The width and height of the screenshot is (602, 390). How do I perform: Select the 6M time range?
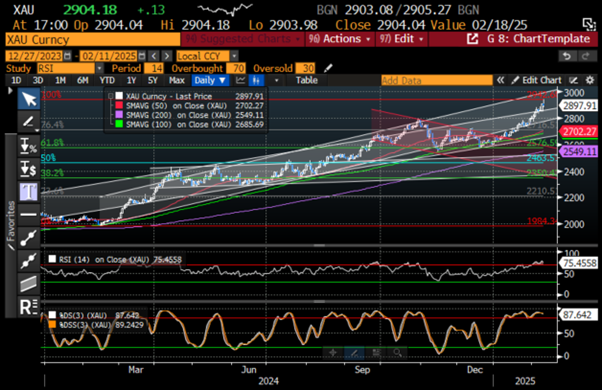(x=83, y=80)
